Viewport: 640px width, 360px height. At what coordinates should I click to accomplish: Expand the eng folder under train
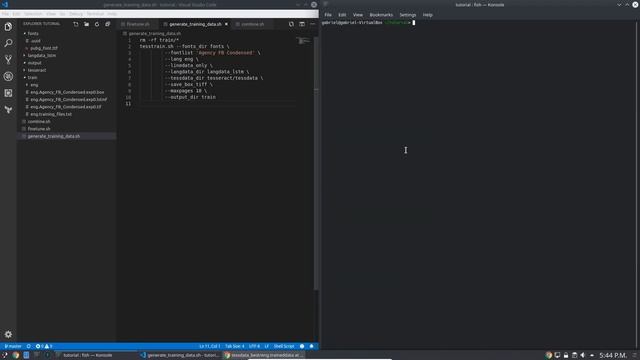click(34, 85)
